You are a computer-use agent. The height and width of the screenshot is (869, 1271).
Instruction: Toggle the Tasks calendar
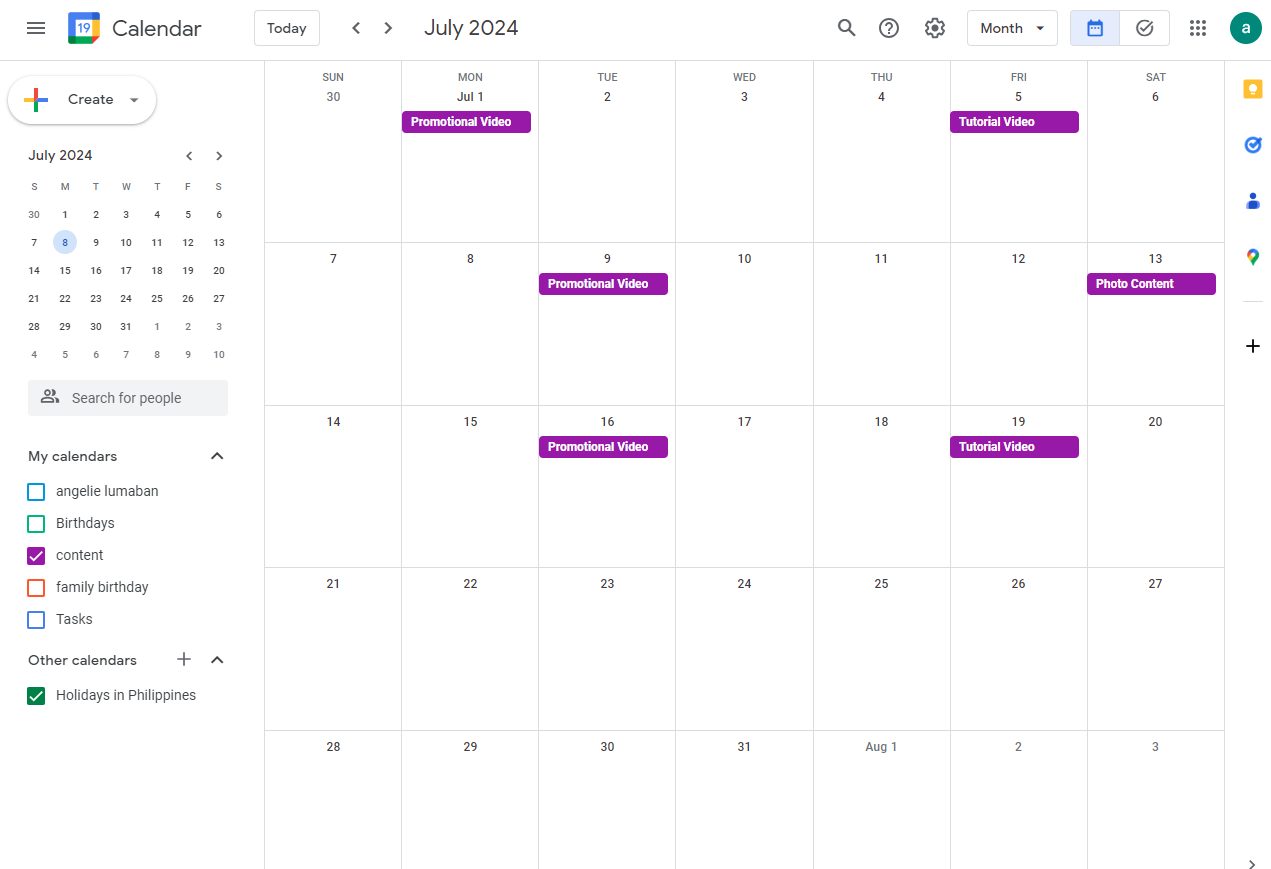[36, 619]
